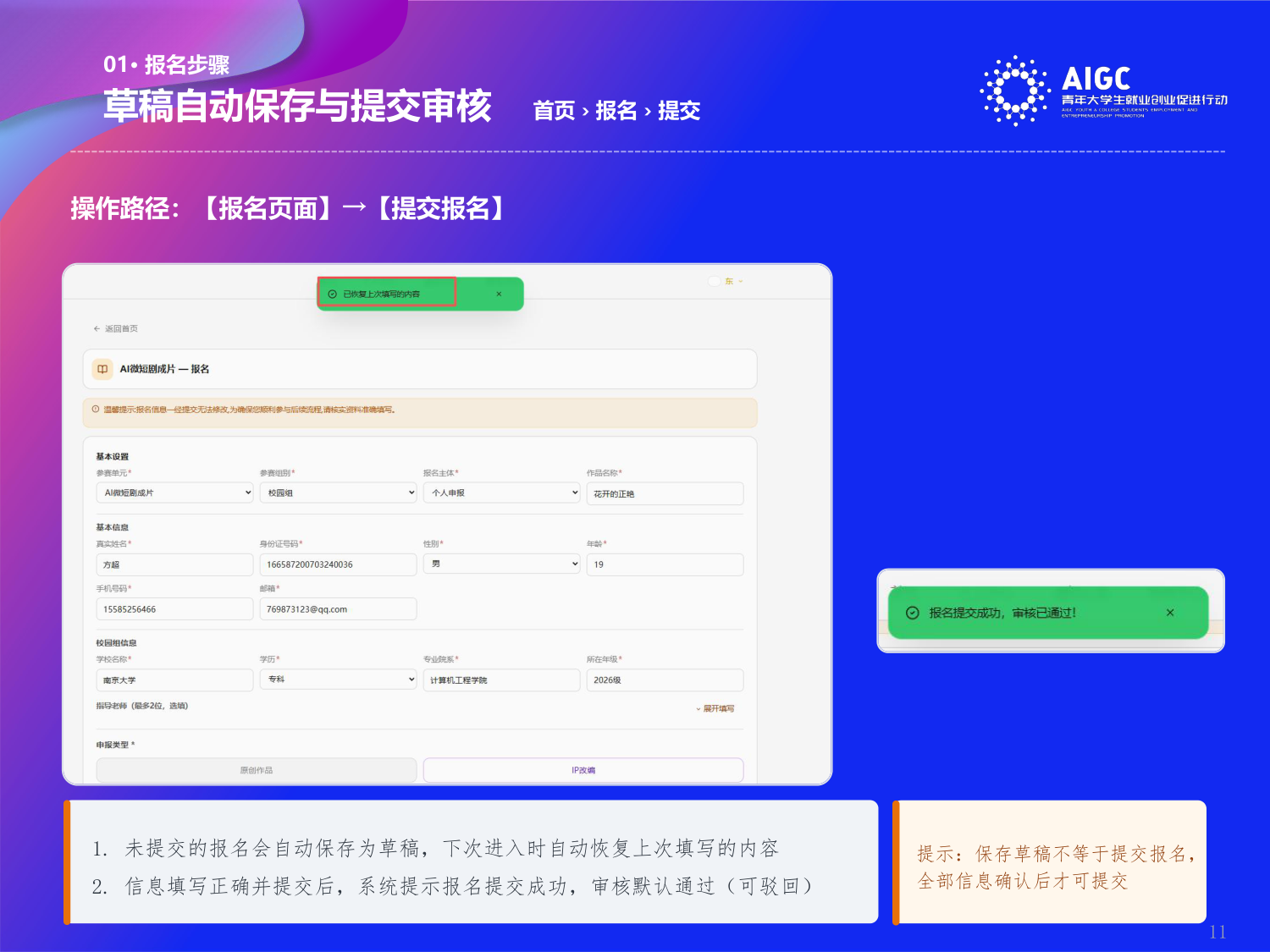Click the 年龄 field containing 19
The width and height of the screenshot is (1270, 952).
pyautogui.click(x=665, y=564)
